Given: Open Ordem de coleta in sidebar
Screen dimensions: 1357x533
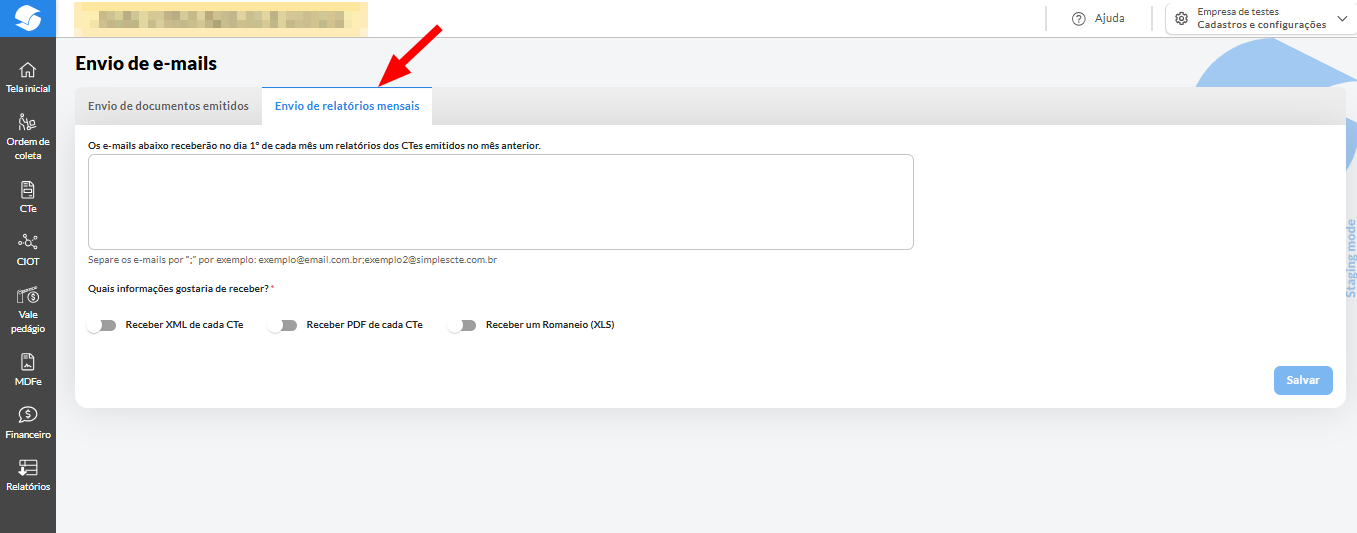Looking at the screenshot, I should click(x=28, y=136).
